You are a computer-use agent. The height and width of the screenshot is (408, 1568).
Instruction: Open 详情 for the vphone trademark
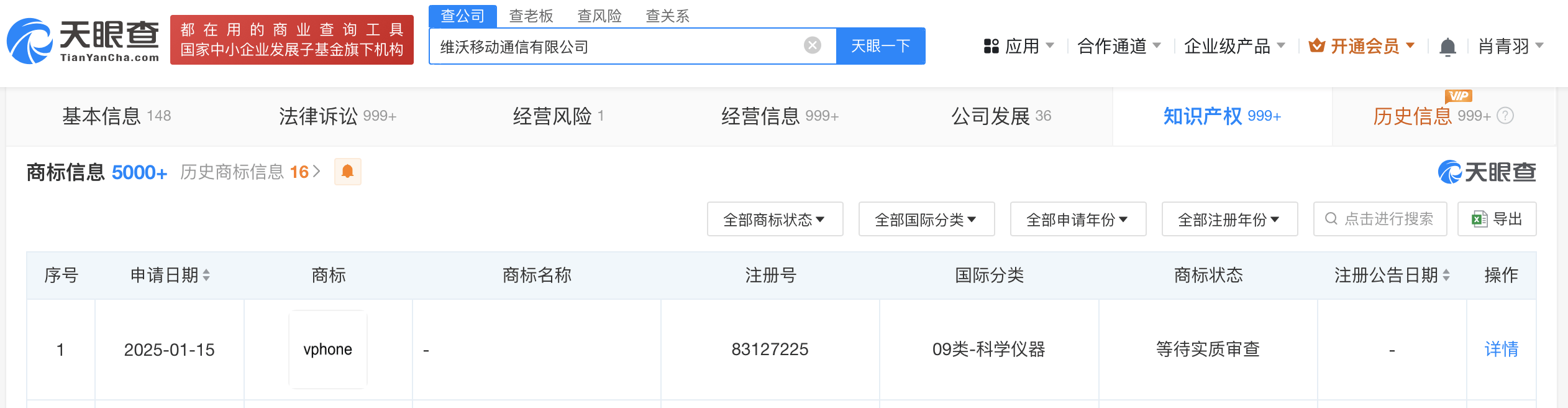pyautogui.click(x=1502, y=349)
